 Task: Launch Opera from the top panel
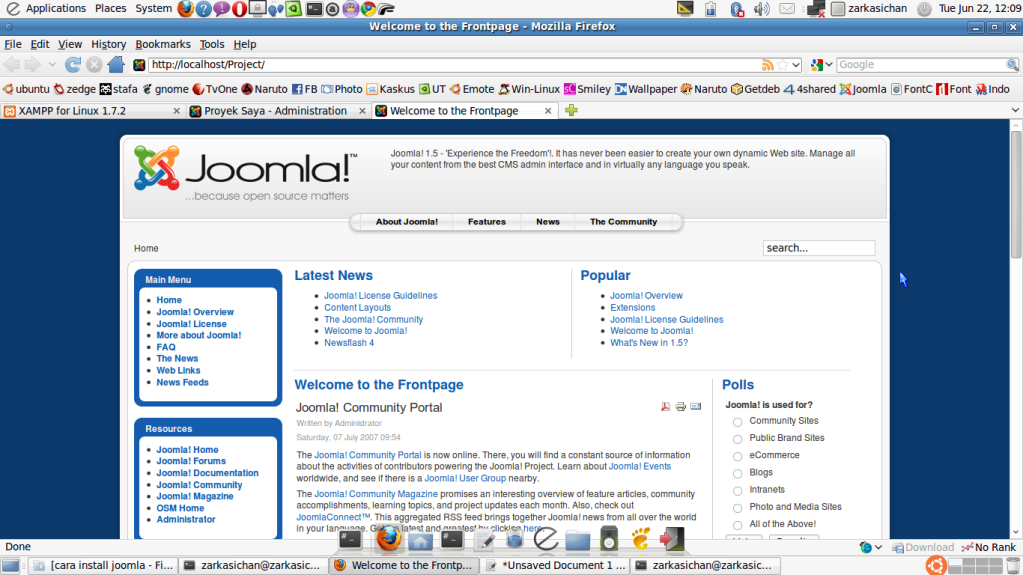[239, 8]
